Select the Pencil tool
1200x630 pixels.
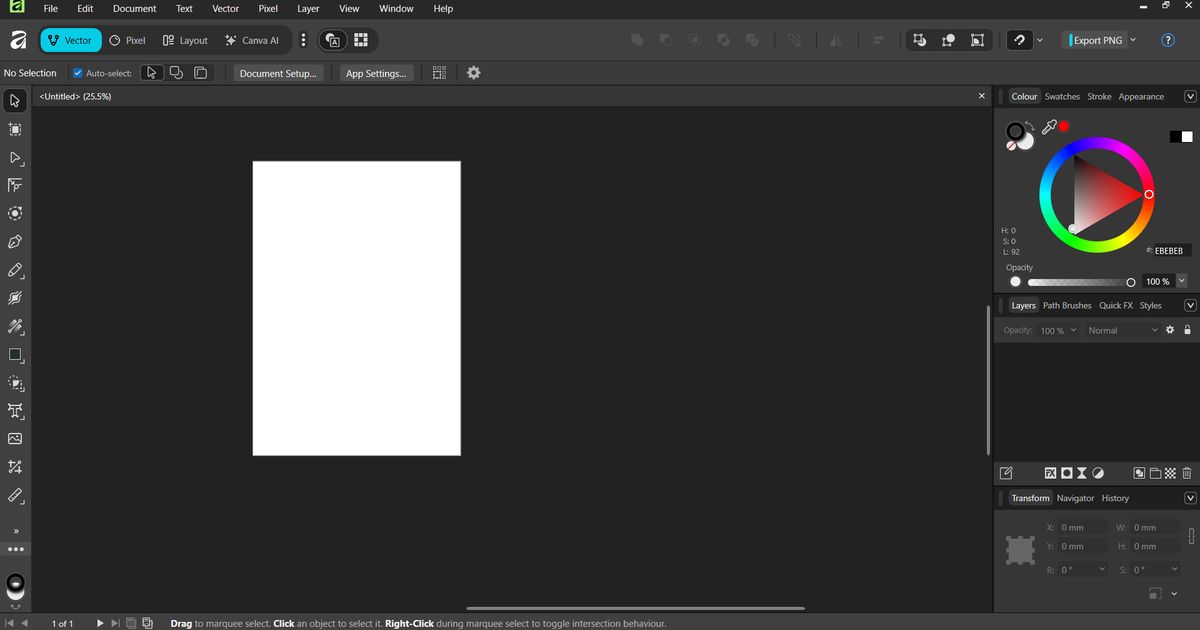15,270
